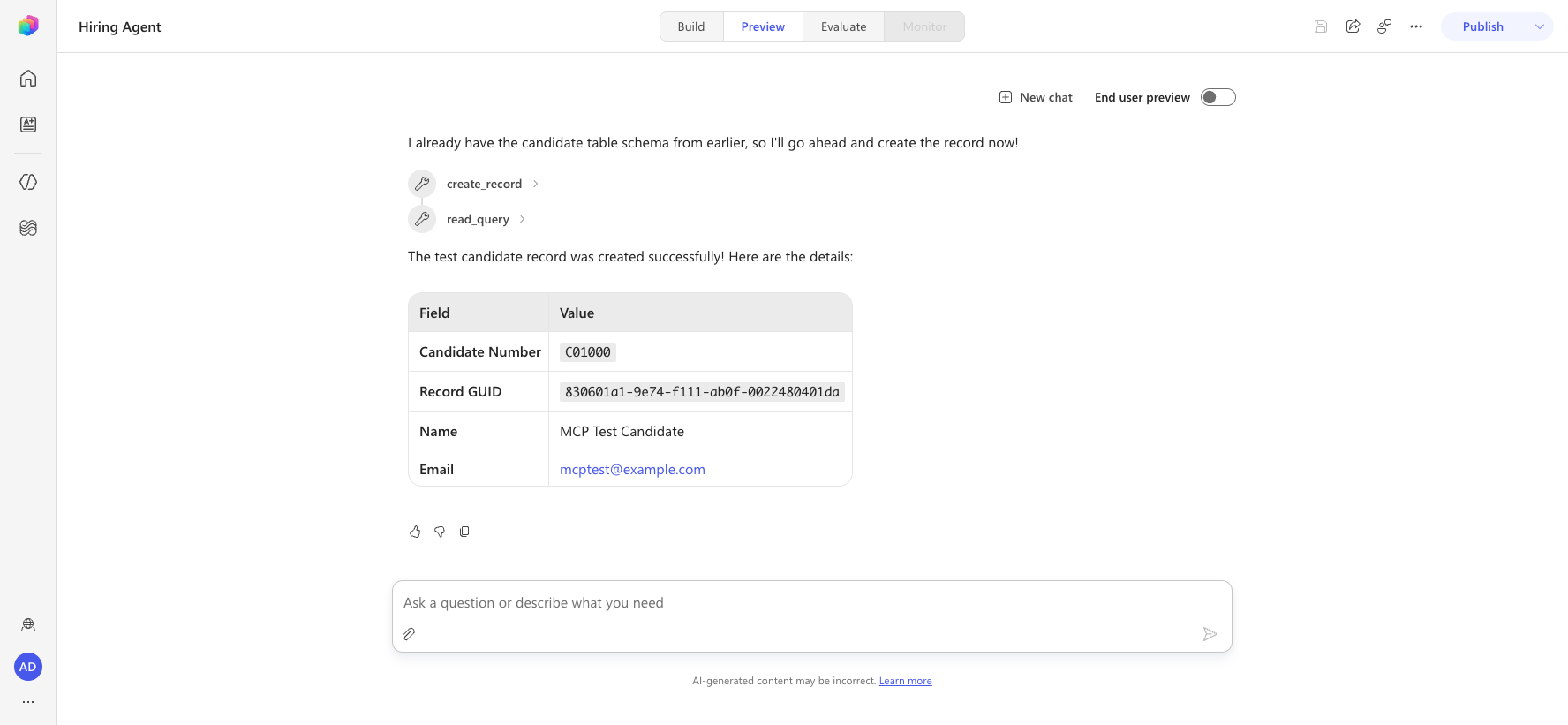The height and width of the screenshot is (725, 1568).
Task: Click the Field column header
Action: click(434, 313)
